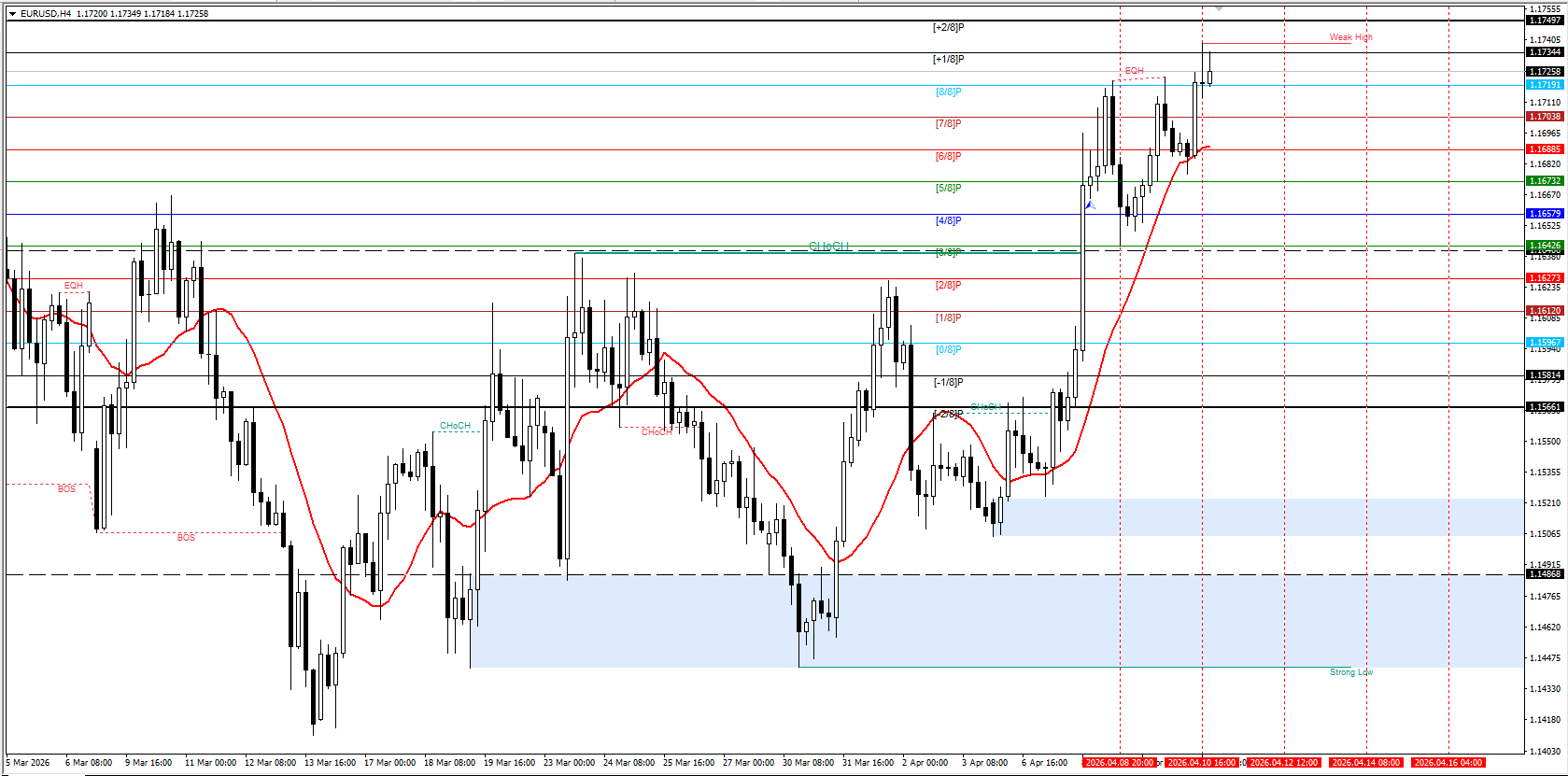1568x776 pixels.
Task: Select the Weak High label
Action: pos(1350,37)
